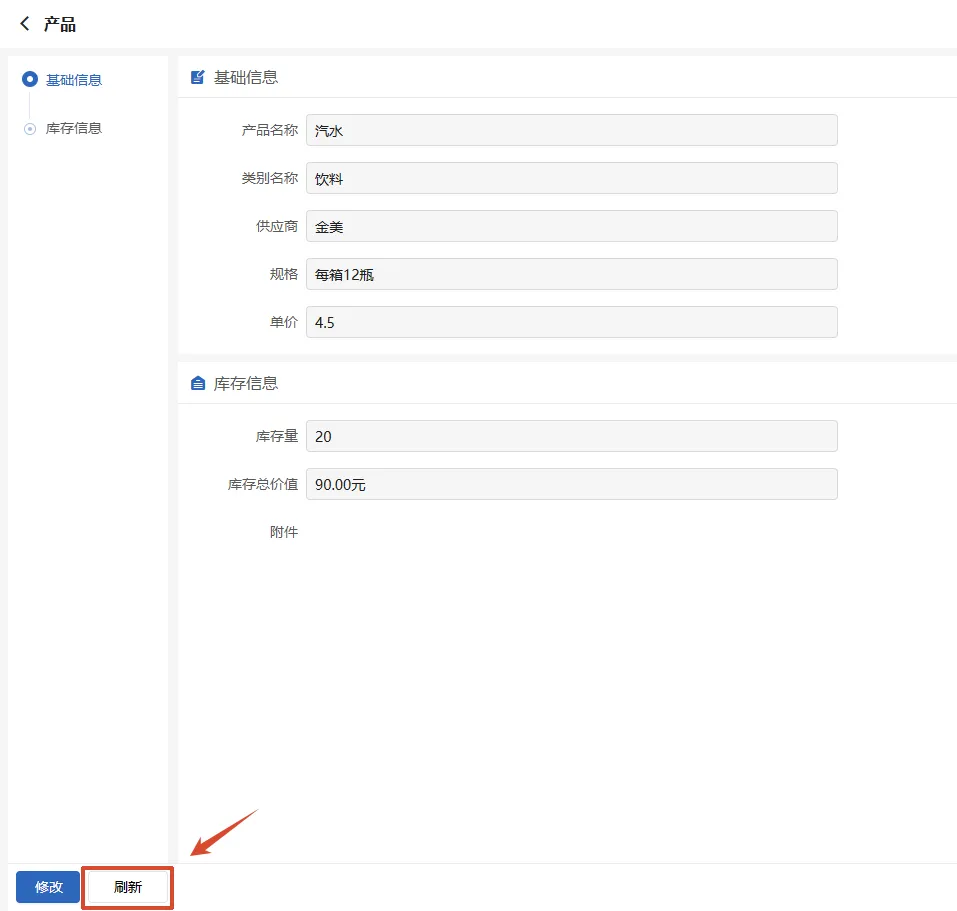Click the 附件 label

[284, 532]
